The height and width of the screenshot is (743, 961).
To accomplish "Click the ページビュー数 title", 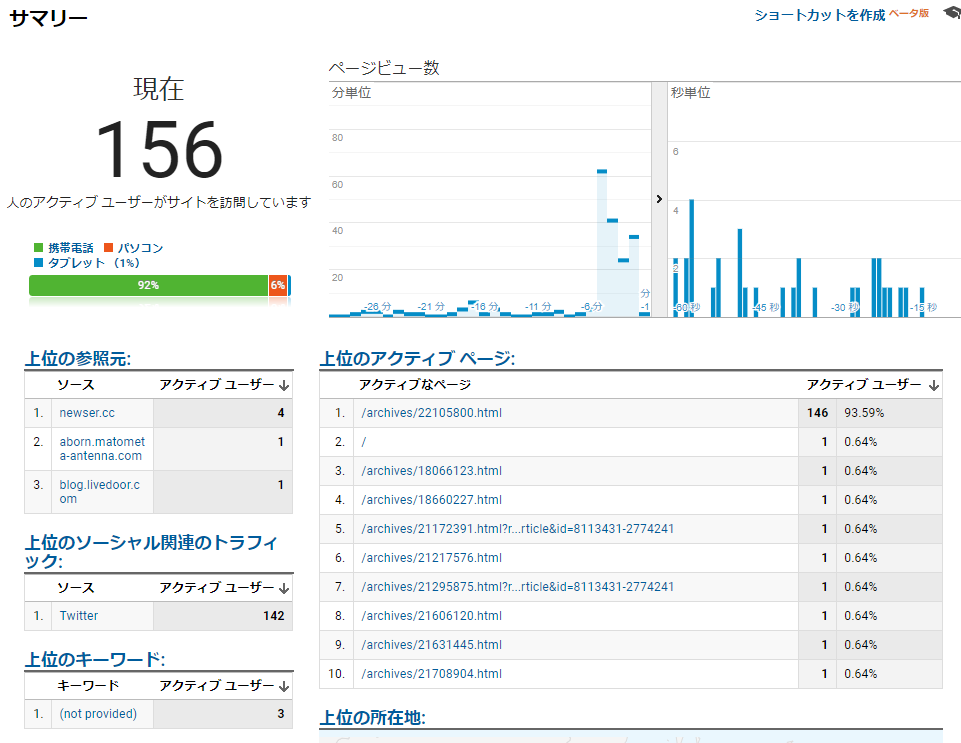I will point(384,67).
